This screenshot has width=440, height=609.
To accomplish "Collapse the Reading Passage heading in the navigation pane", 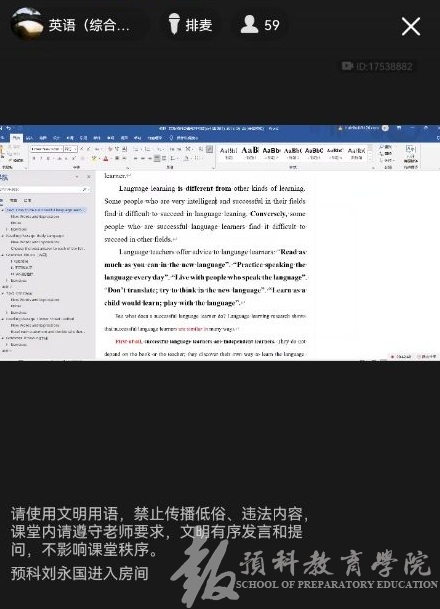I will [3, 236].
